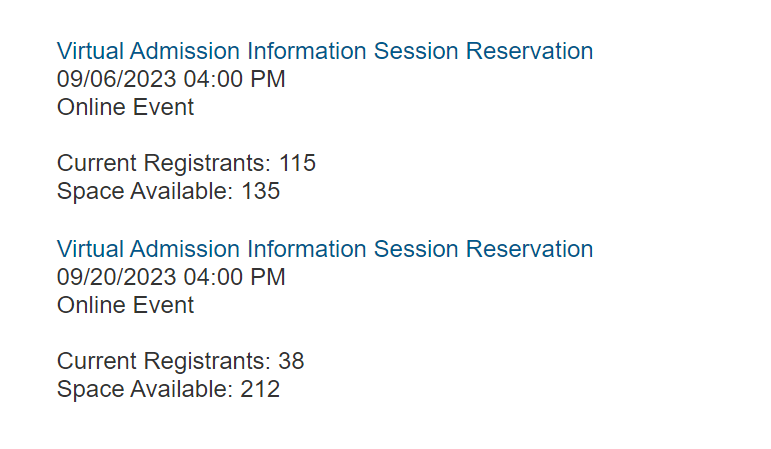Click the Space Available label showing 135
This screenshot has height=449, width=771.
pyautogui.click(x=145, y=191)
